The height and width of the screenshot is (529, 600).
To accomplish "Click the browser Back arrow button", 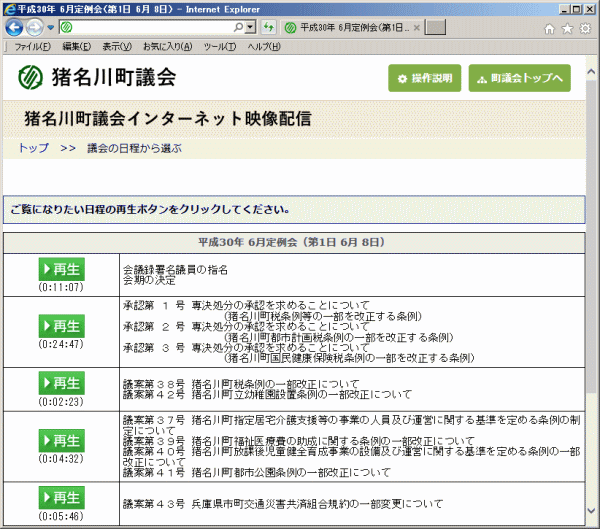I will (x=15, y=27).
